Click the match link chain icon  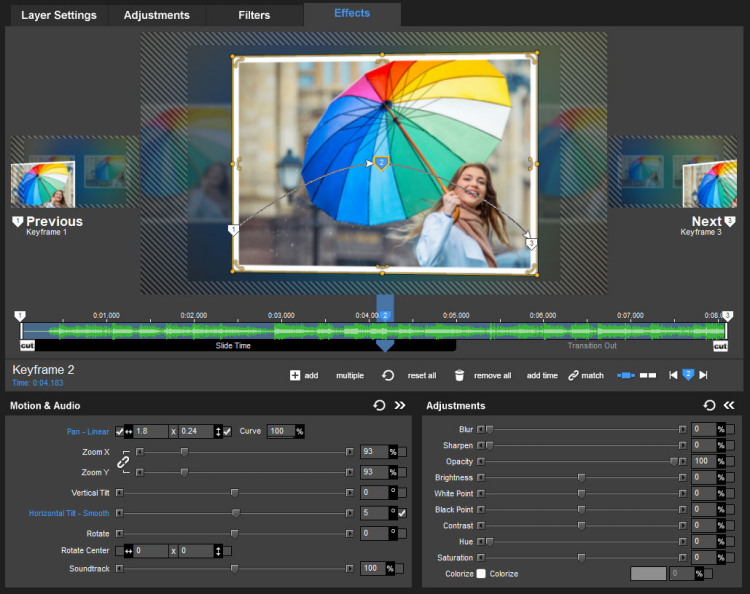[x=574, y=375]
